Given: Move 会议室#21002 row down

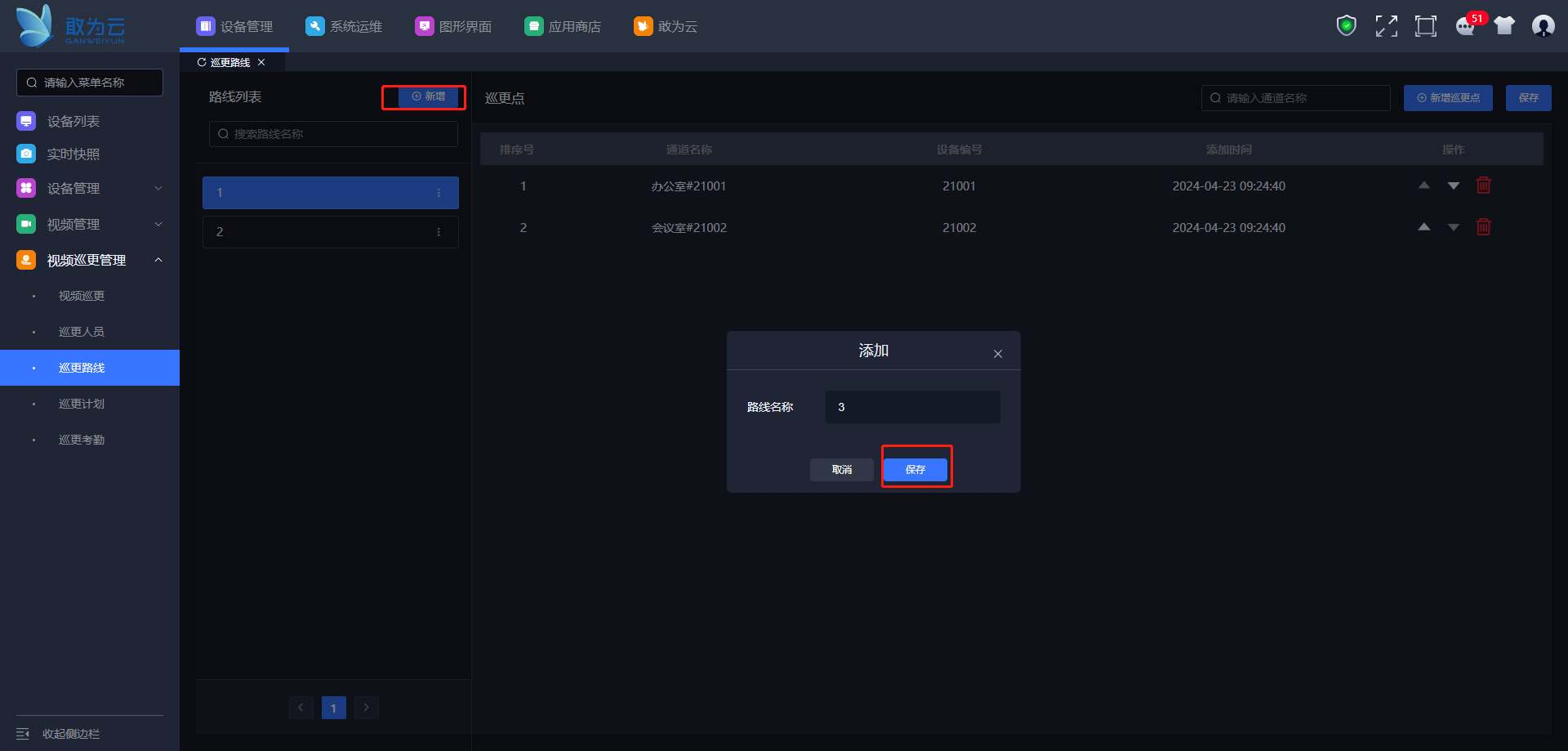Looking at the screenshot, I should [x=1454, y=227].
